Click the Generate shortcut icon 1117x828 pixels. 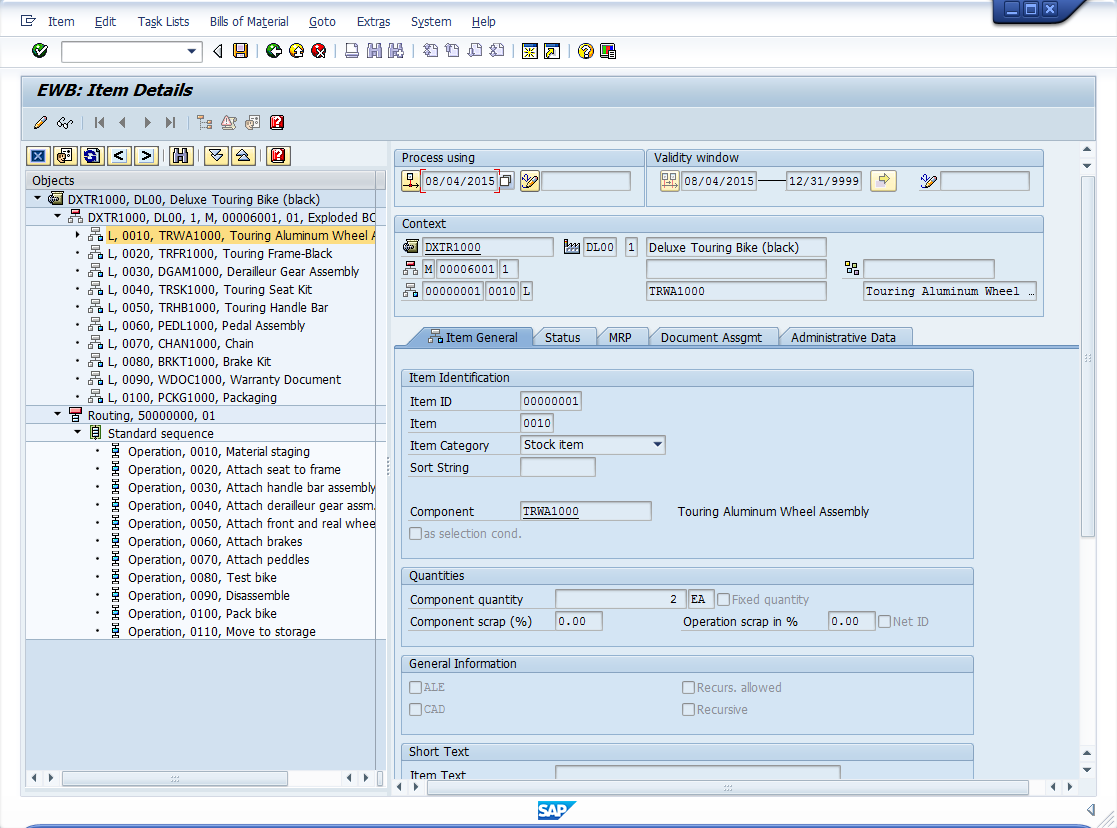point(552,51)
